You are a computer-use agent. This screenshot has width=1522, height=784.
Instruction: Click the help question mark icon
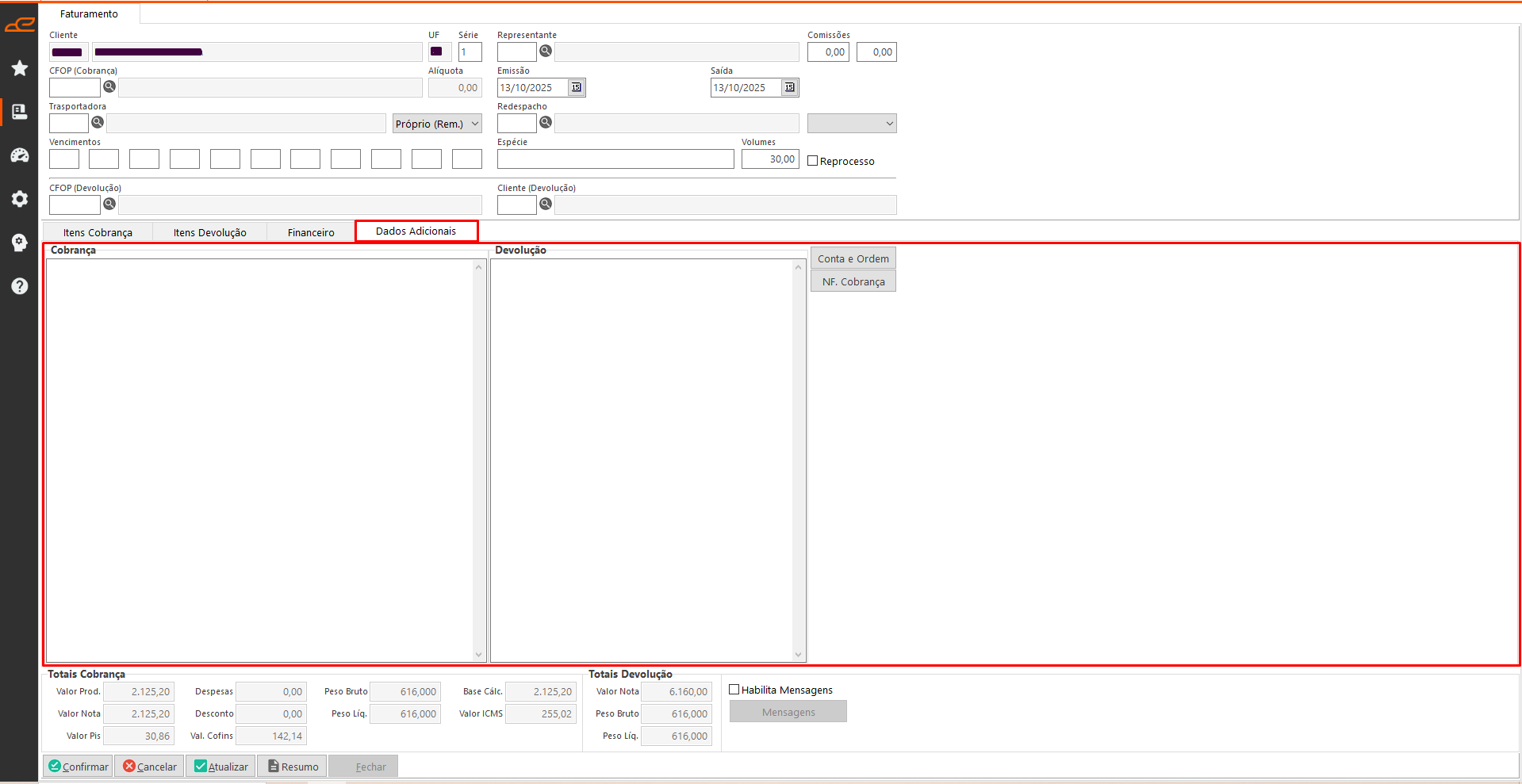pyautogui.click(x=20, y=286)
